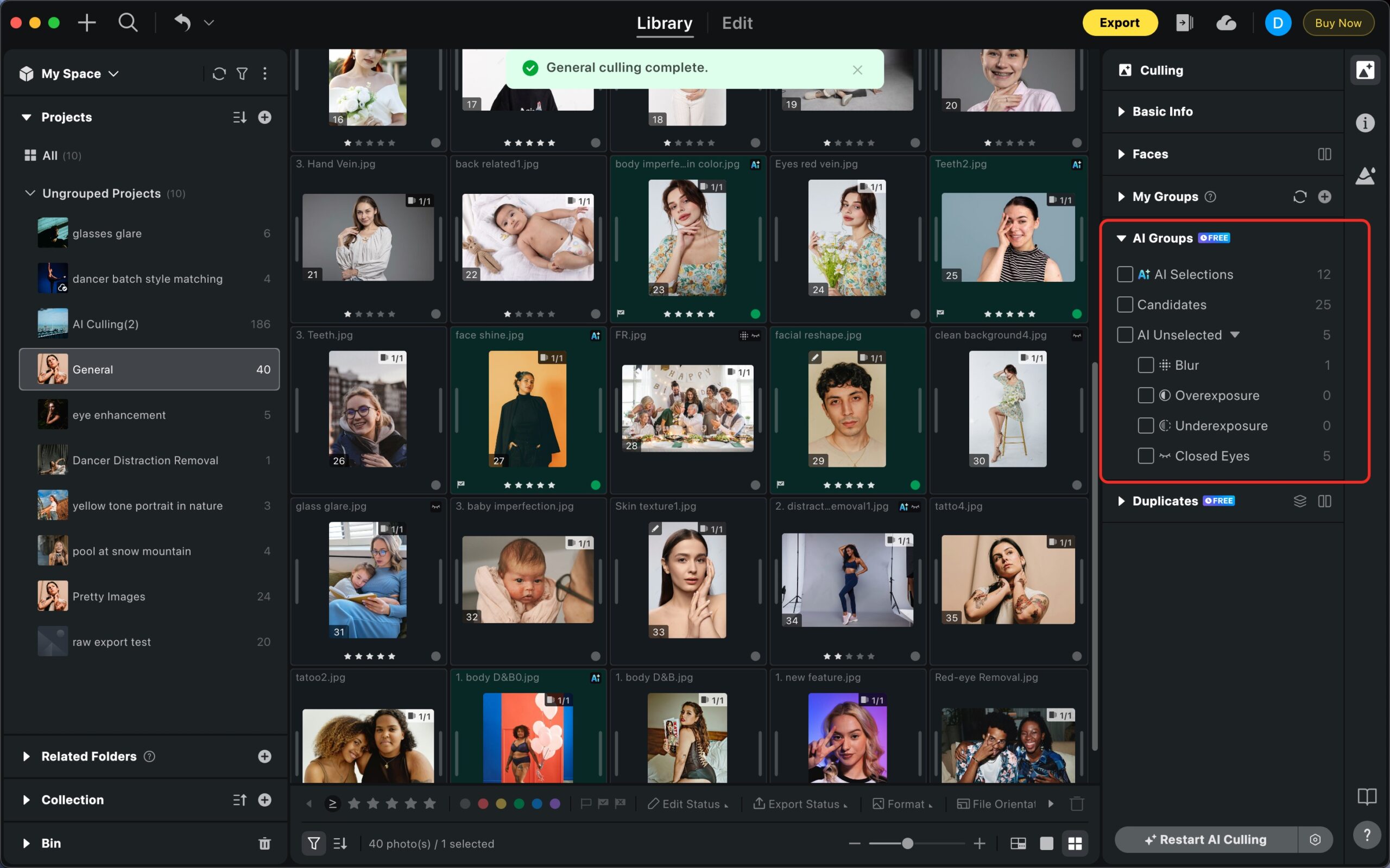
Task: Tick the Candidates checkbox
Action: pyautogui.click(x=1124, y=305)
